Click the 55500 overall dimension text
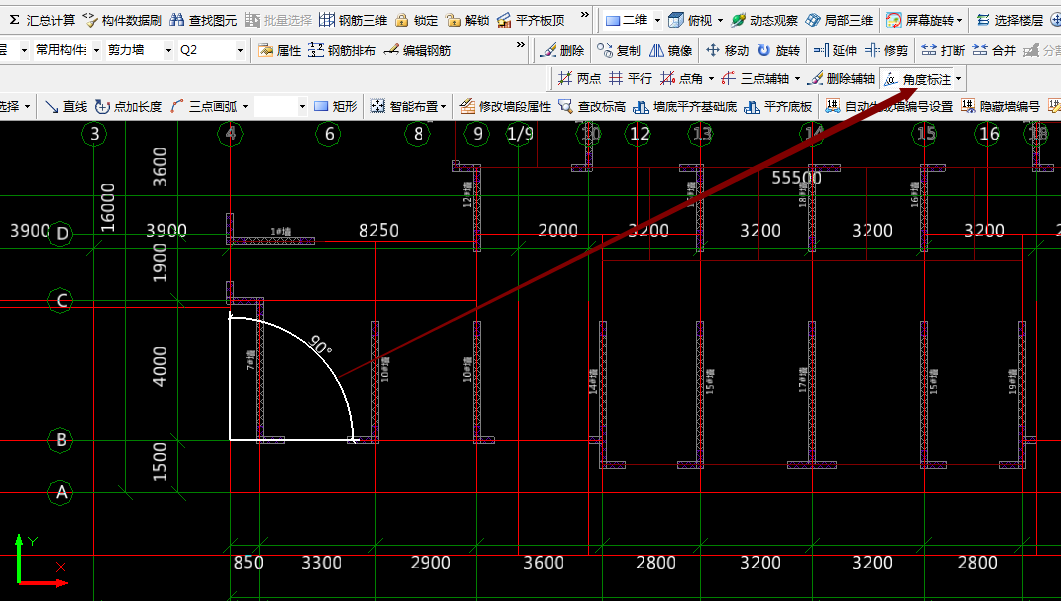 (796, 178)
